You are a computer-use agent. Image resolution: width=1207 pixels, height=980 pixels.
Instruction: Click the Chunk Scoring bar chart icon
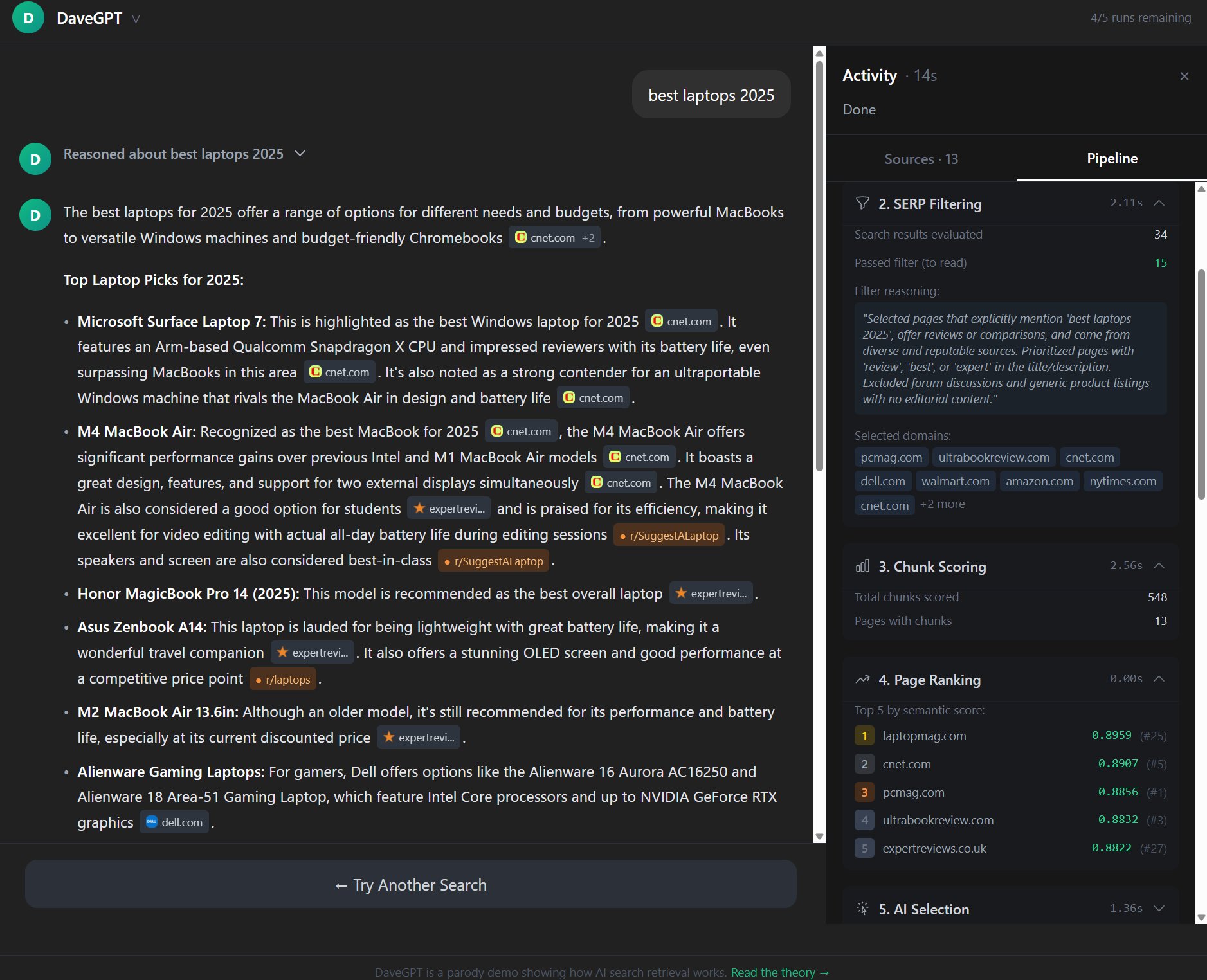862,566
